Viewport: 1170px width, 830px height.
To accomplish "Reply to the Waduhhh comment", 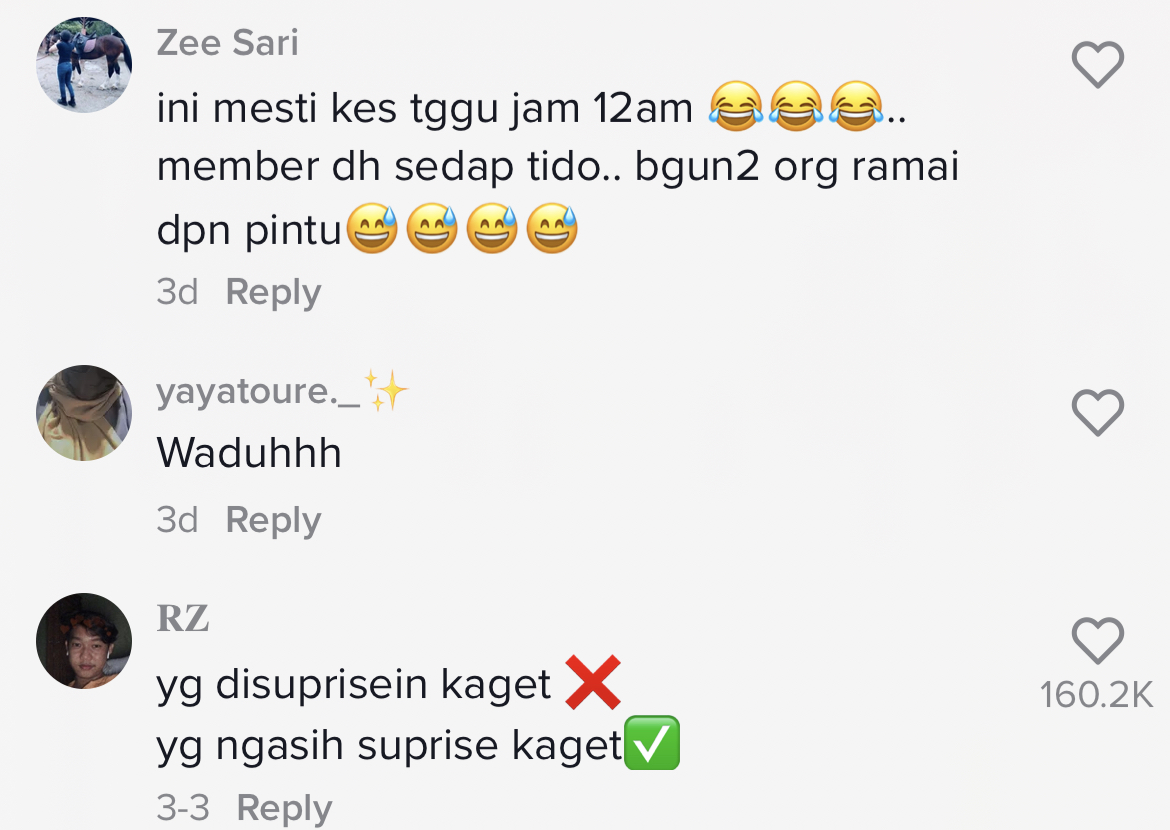I will (x=273, y=520).
